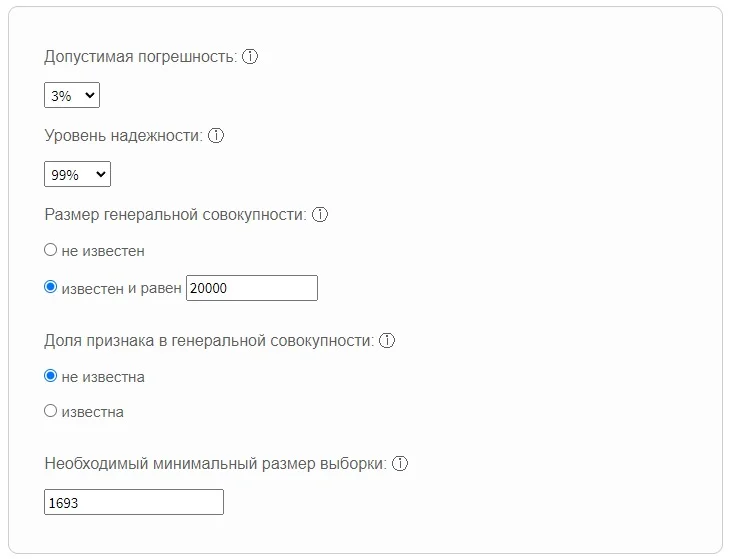Click info icon beside Необходимый минимальный размер выборки
This screenshot has width=729, height=559.
(x=400, y=463)
